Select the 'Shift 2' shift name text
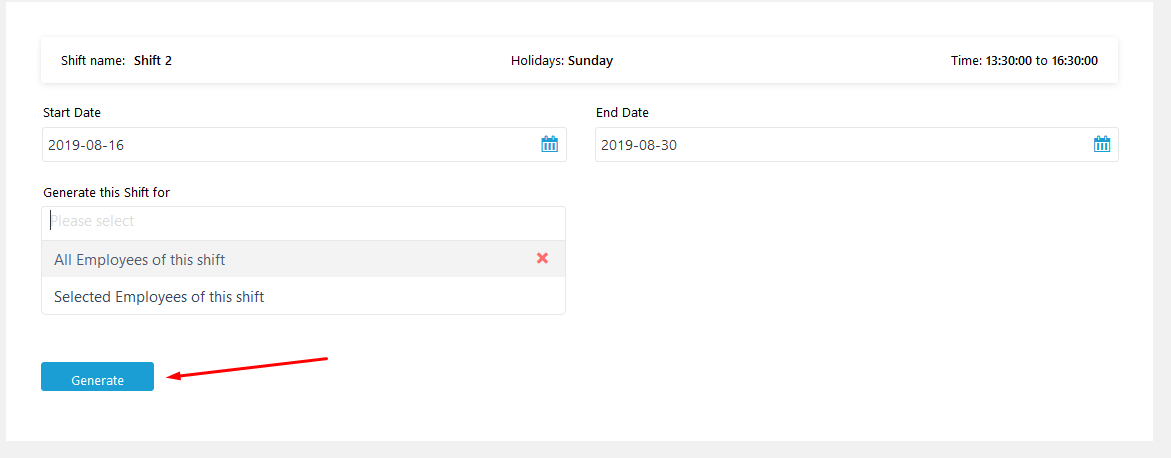 tap(153, 61)
